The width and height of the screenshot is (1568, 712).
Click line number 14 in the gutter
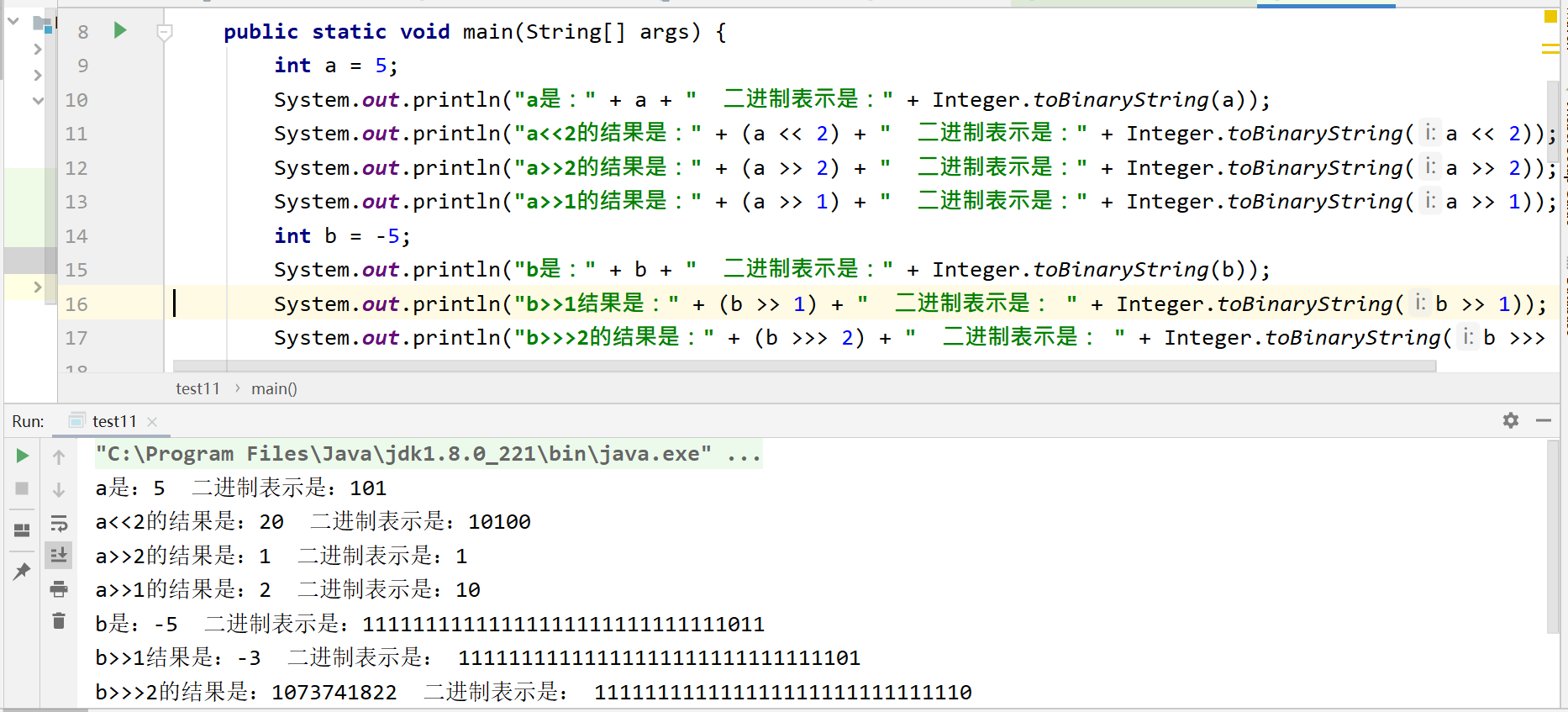click(x=76, y=236)
